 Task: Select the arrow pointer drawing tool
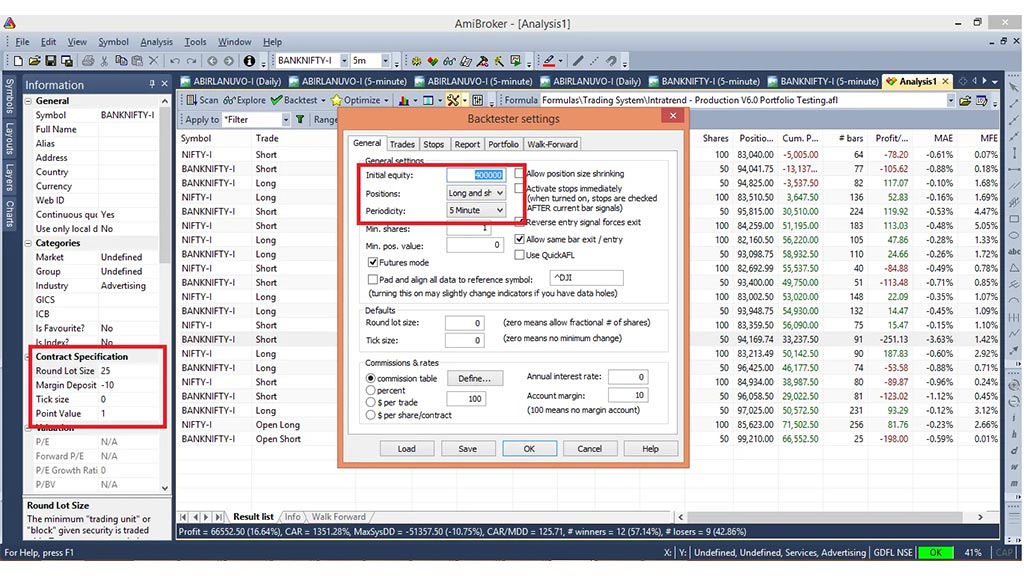click(x=1014, y=88)
